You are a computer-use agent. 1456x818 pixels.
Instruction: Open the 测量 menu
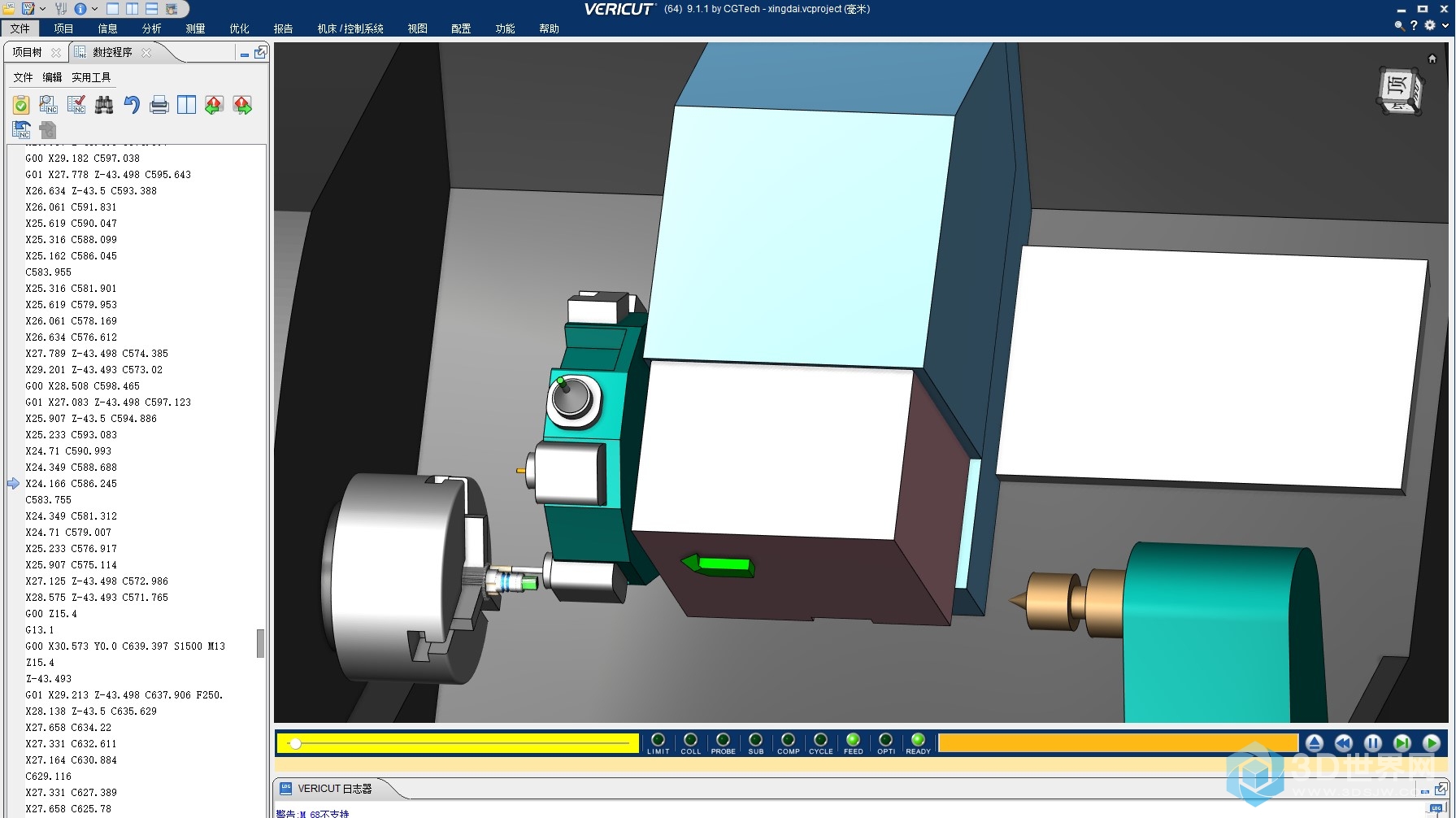[195, 28]
